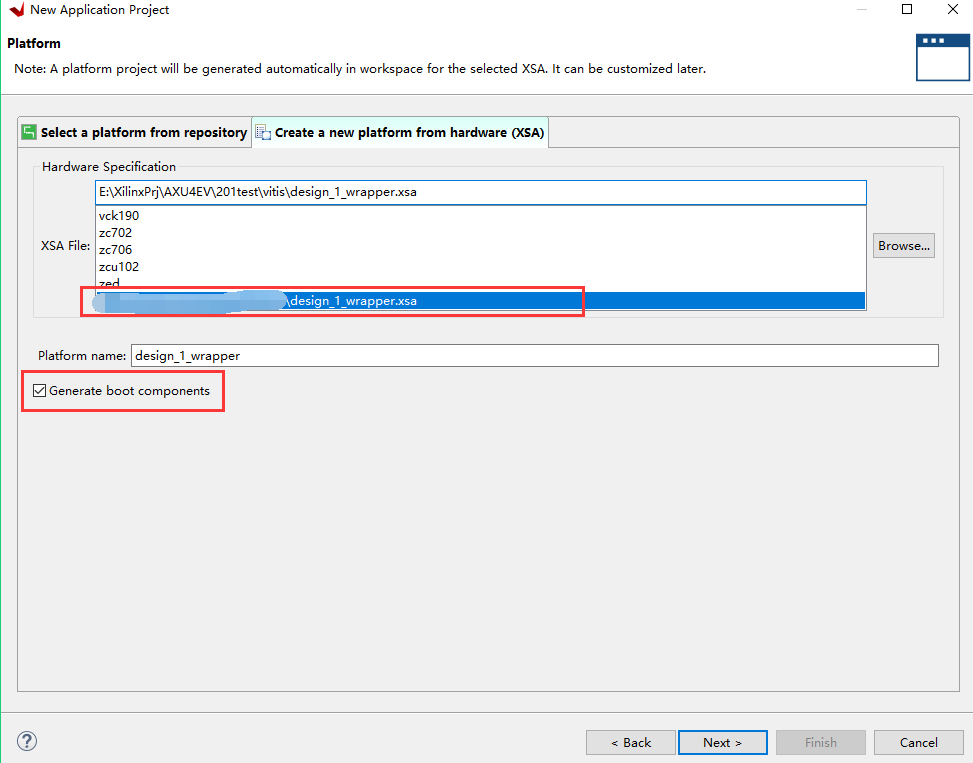Screen dimensions: 973x763
Task: Click the Platform name input field
Action: click(534, 355)
